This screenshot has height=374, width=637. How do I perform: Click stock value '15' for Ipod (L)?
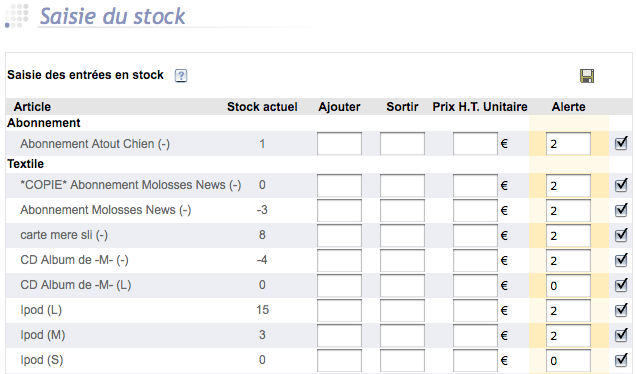[262, 310]
